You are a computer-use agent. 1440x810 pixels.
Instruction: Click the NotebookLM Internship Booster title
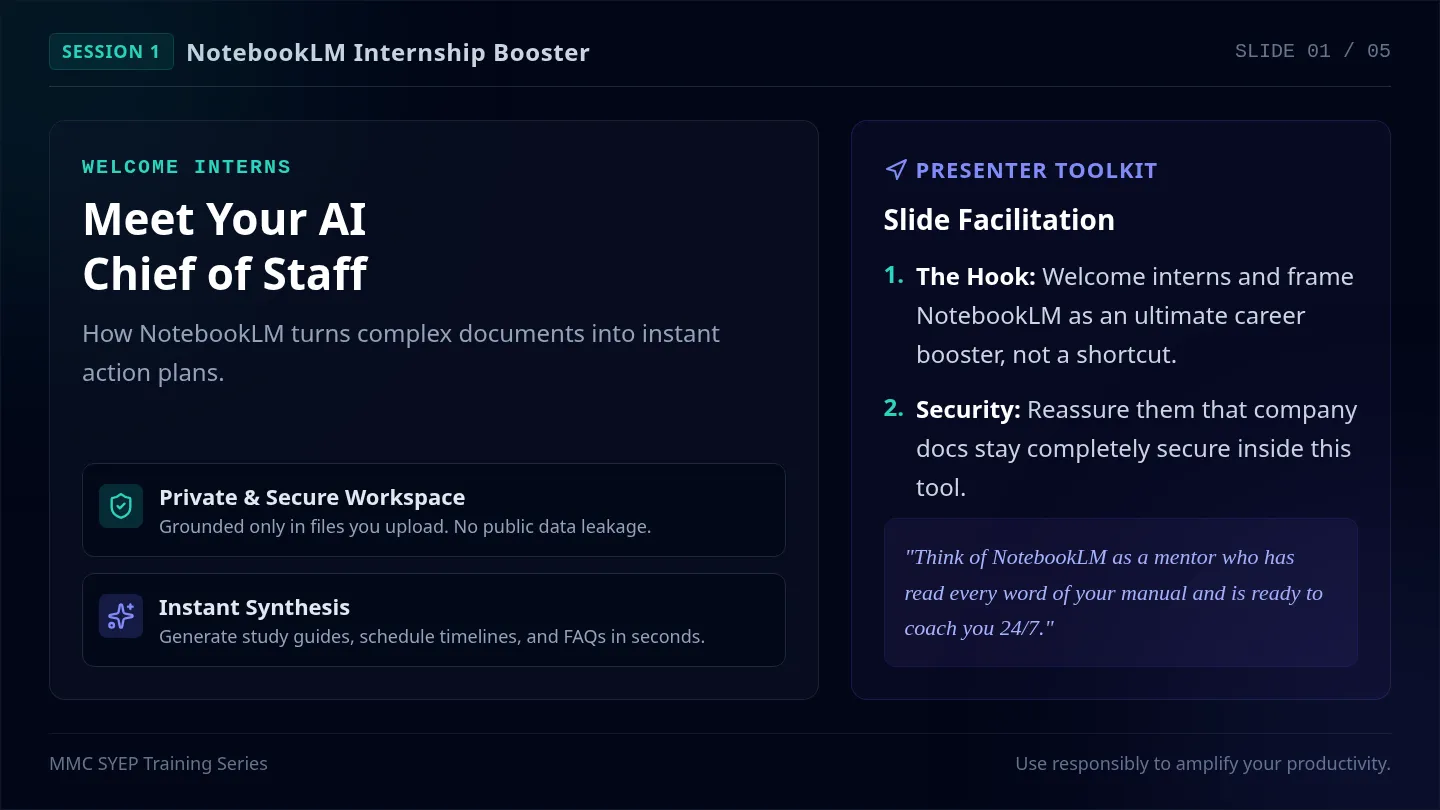388,52
